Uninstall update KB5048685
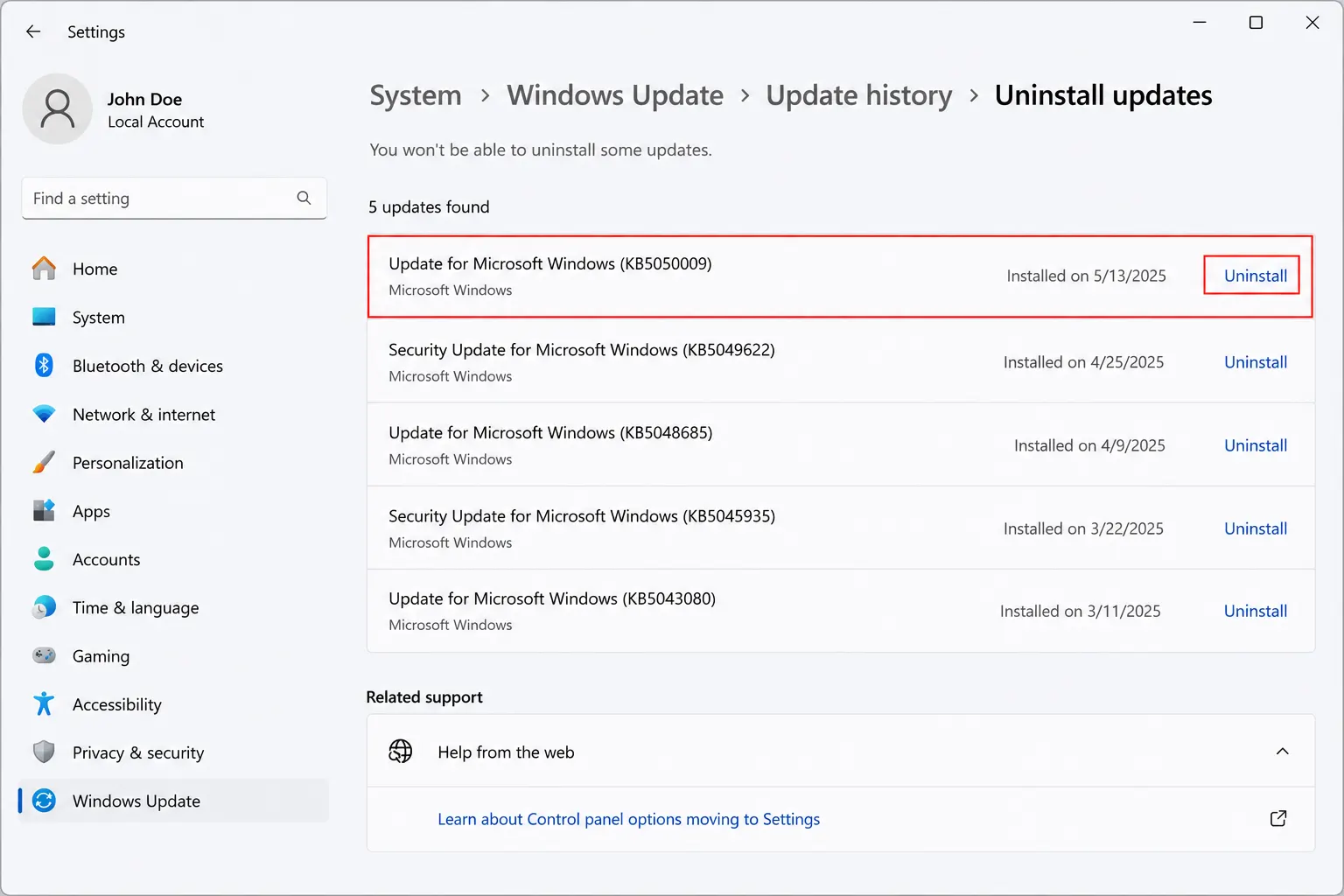The height and width of the screenshot is (896, 1344). 1255,445
